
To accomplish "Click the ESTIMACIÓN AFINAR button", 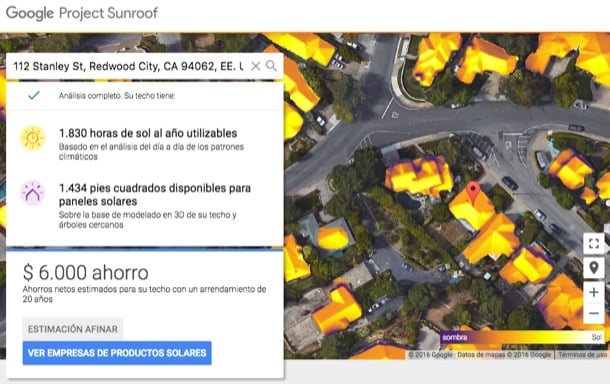I will coord(73,329).
